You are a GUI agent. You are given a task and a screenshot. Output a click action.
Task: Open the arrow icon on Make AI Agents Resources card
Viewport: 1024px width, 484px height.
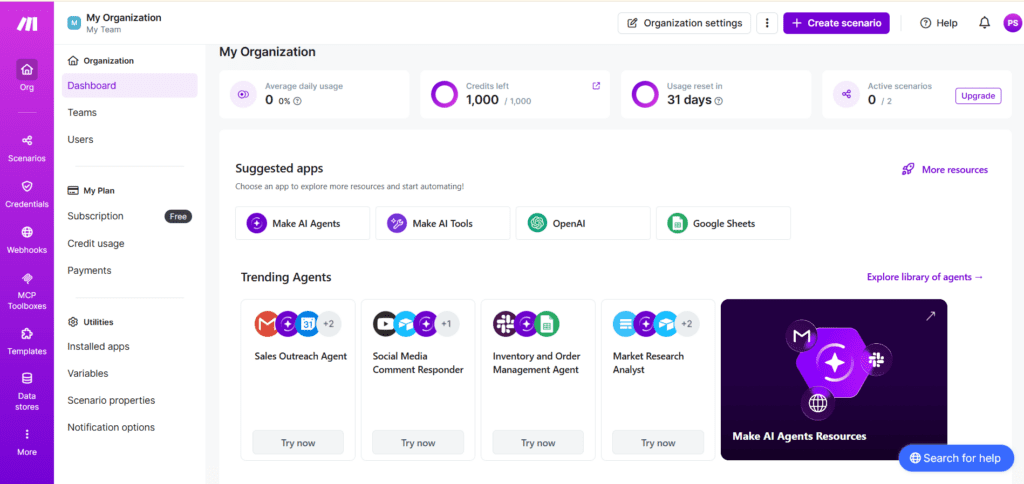tap(931, 316)
